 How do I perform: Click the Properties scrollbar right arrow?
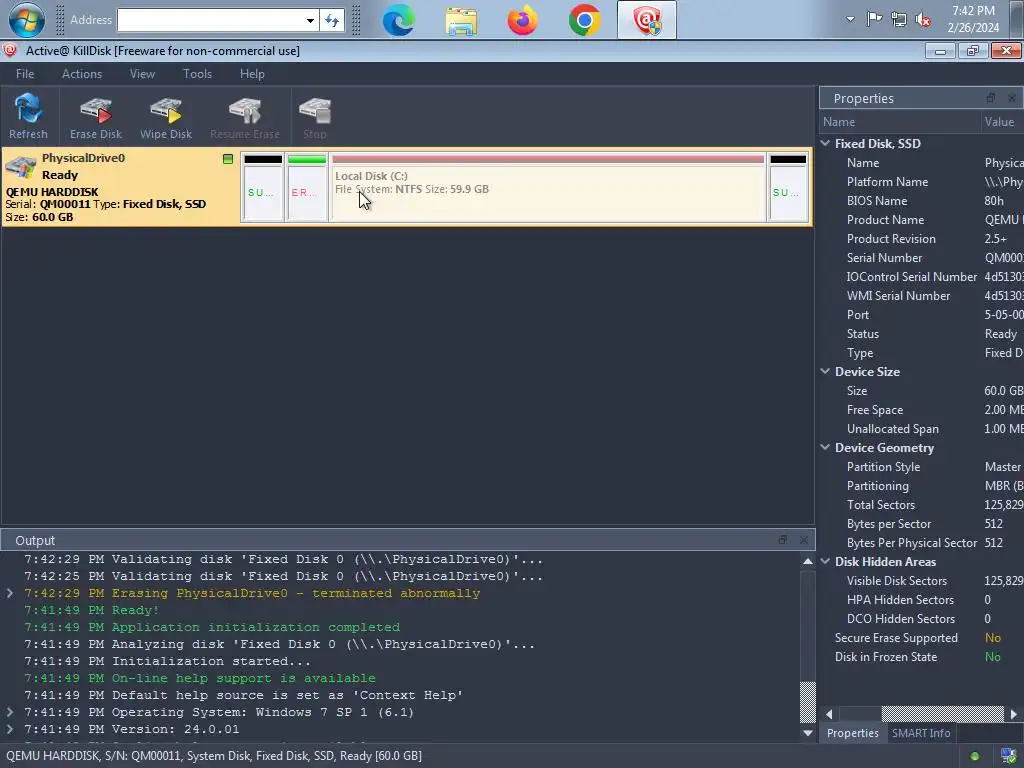1014,714
